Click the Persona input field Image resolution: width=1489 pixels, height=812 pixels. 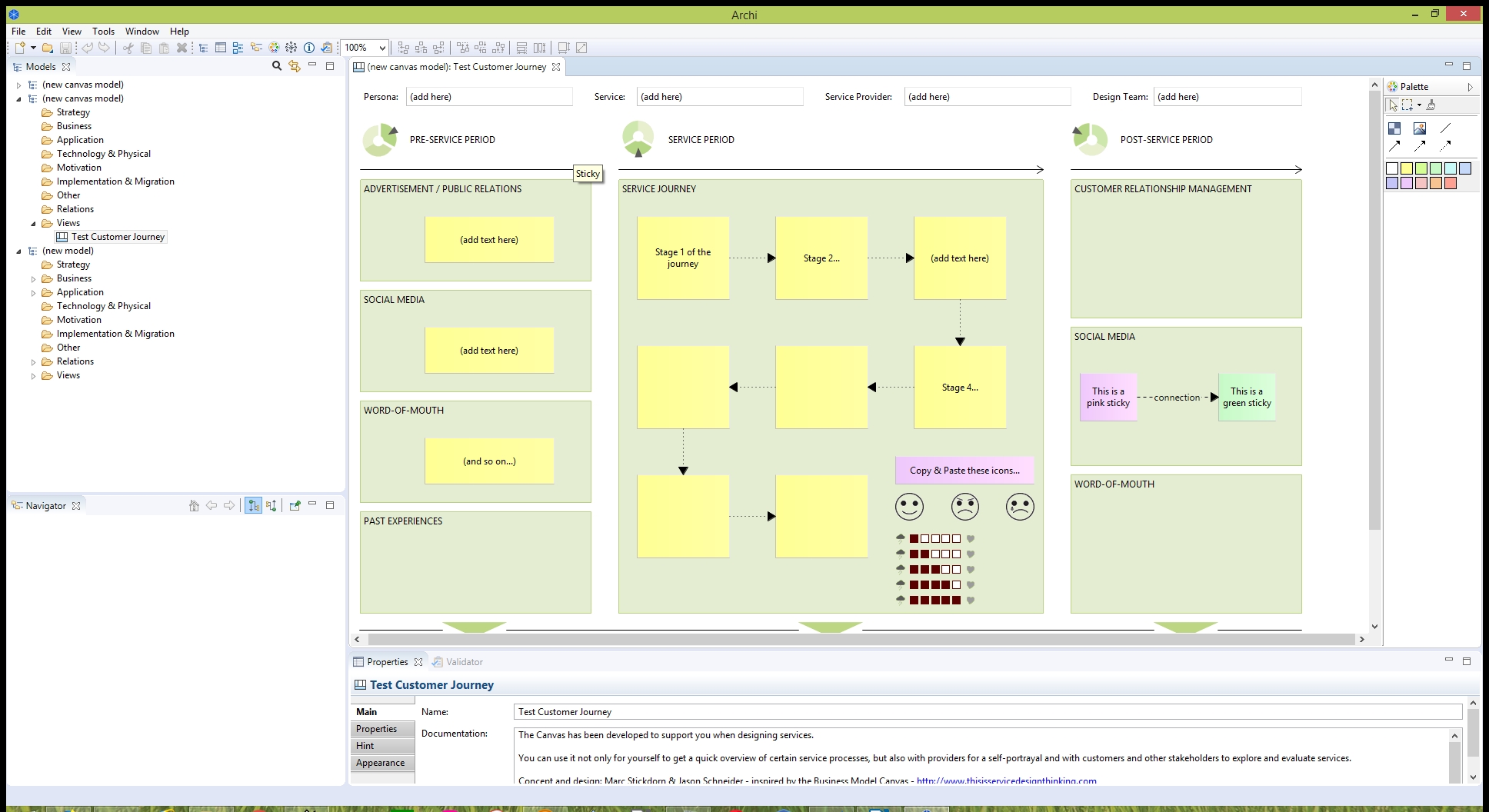click(489, 97)
